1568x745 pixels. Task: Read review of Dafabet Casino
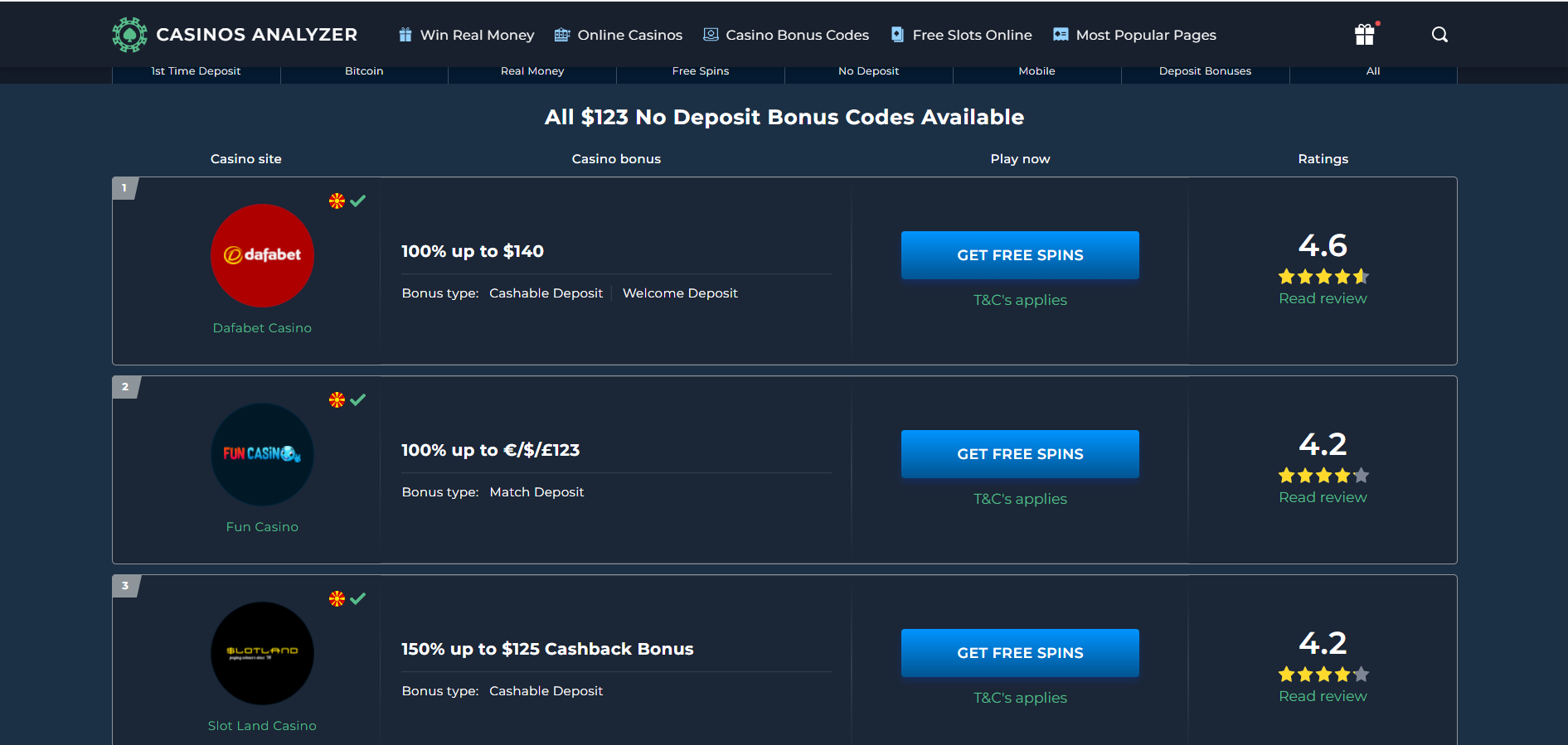point(1323,298)
